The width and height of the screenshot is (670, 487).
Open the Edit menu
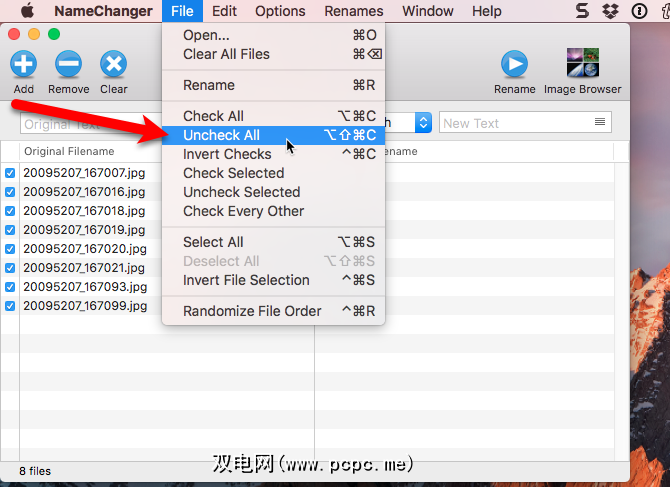[x=224, y=11]
